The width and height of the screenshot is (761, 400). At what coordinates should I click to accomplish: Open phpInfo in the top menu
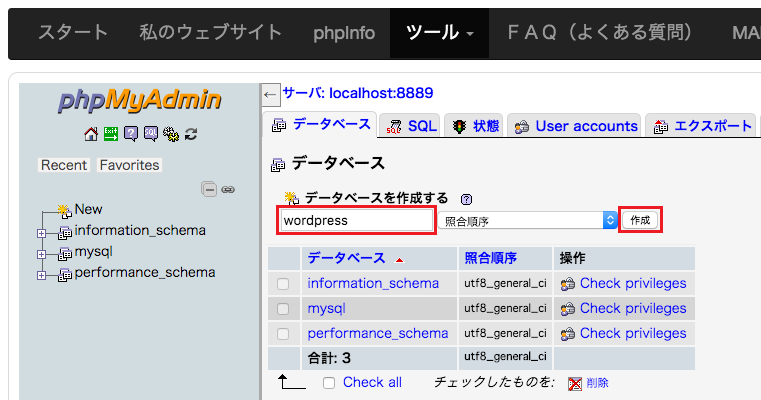click(x=344, y=33)
